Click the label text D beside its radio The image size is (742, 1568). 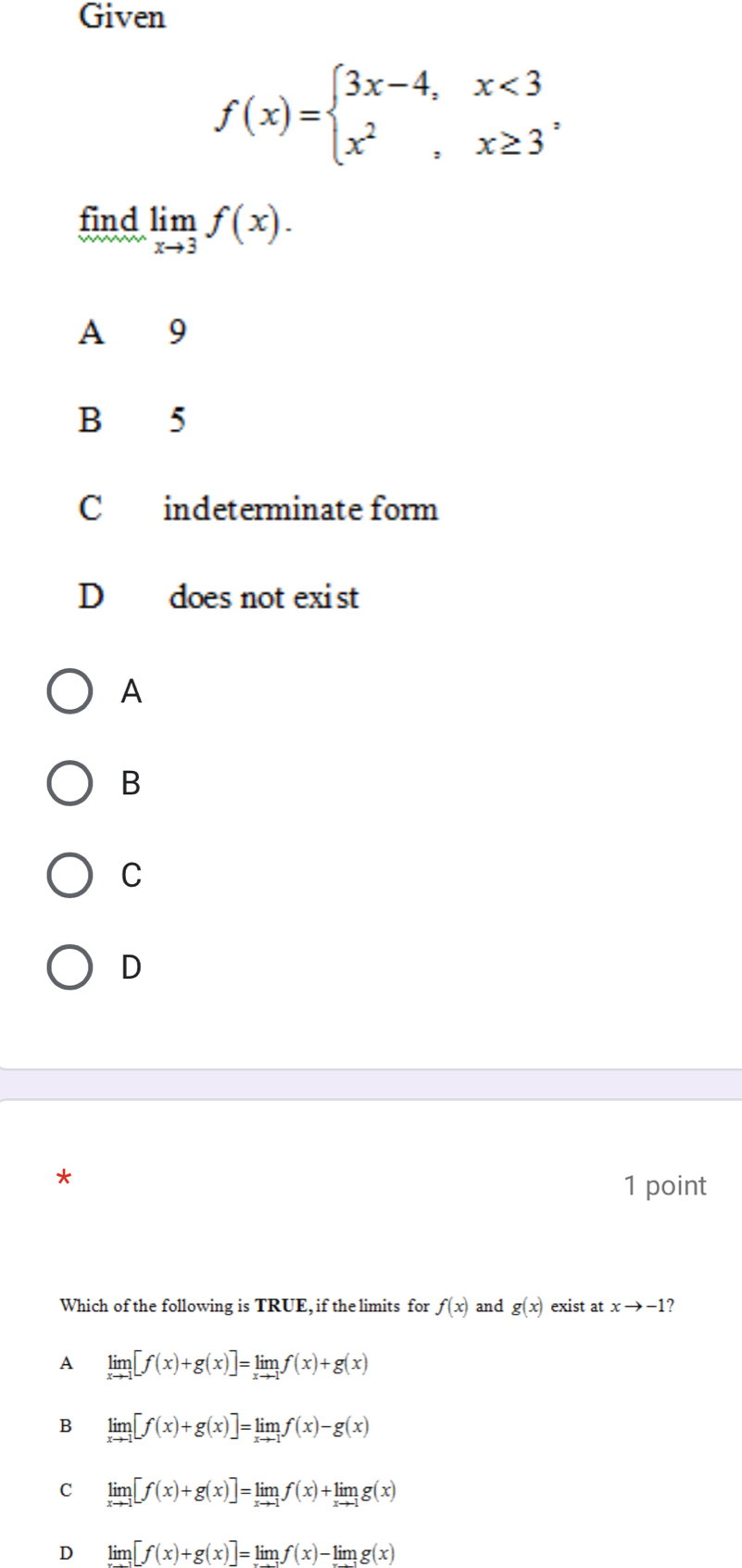click(132, 967)
